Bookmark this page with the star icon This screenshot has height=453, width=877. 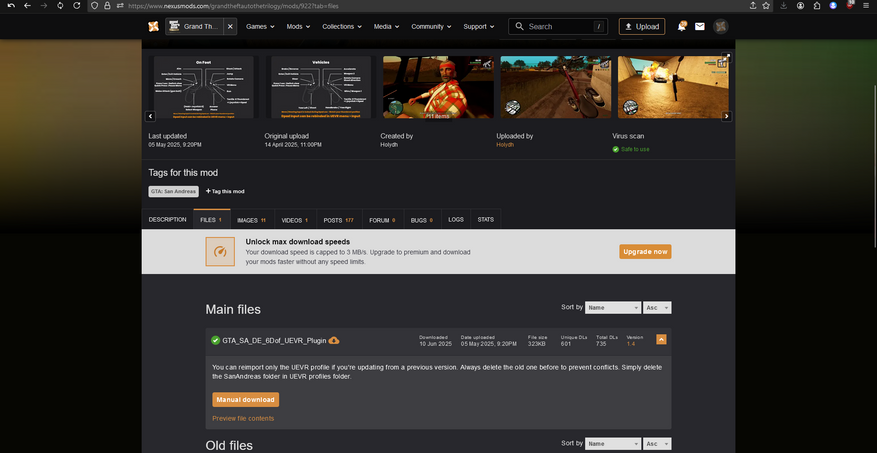click(766, 6)
